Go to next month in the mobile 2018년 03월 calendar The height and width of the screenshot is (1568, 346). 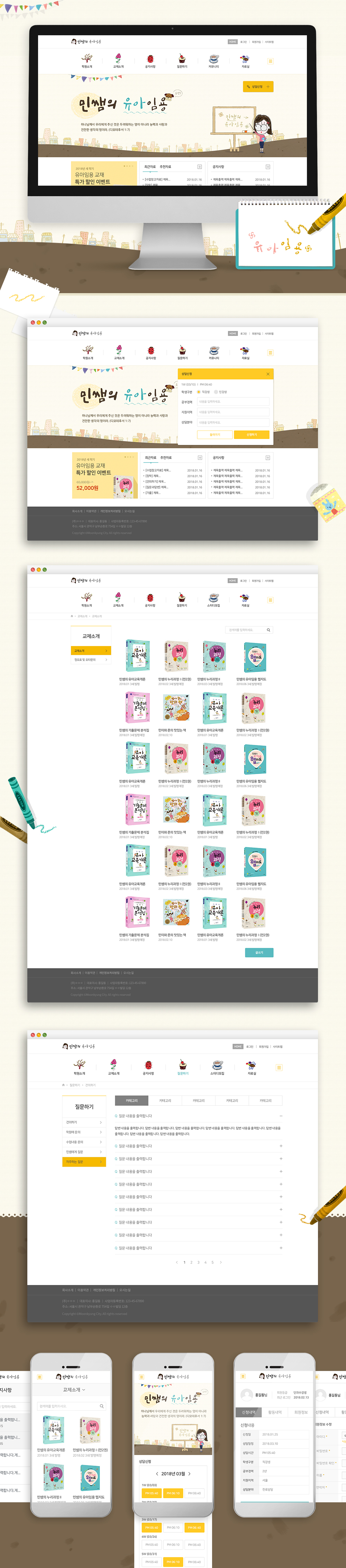(190, 1474)
